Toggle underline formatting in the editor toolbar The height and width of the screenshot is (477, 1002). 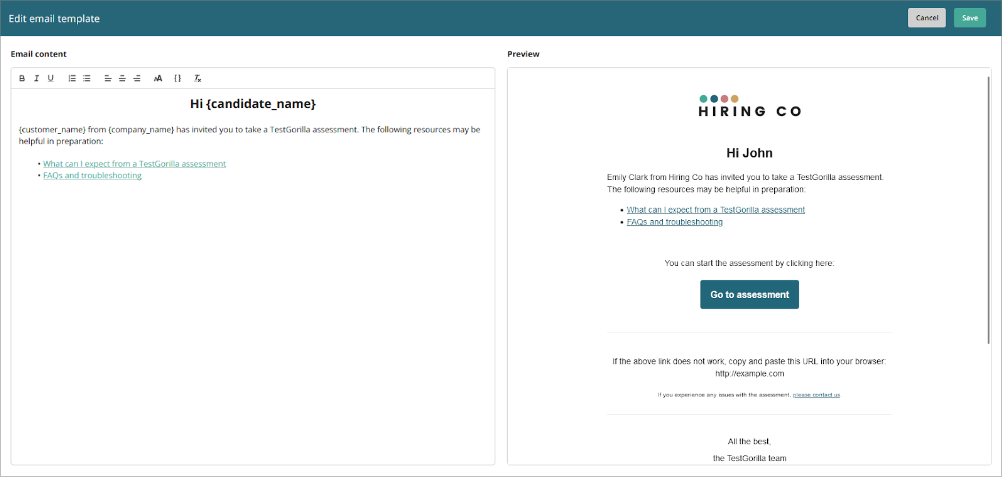click(x=50, y=78)
